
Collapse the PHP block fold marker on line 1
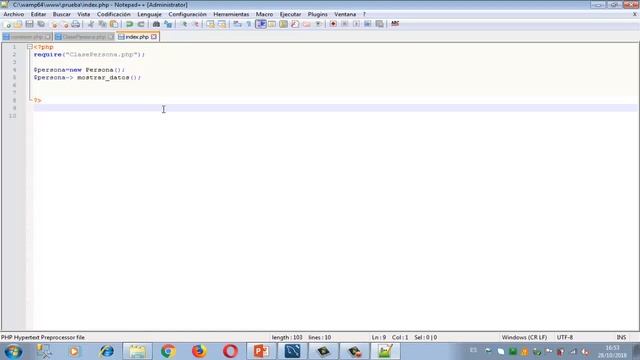(30, 47)
